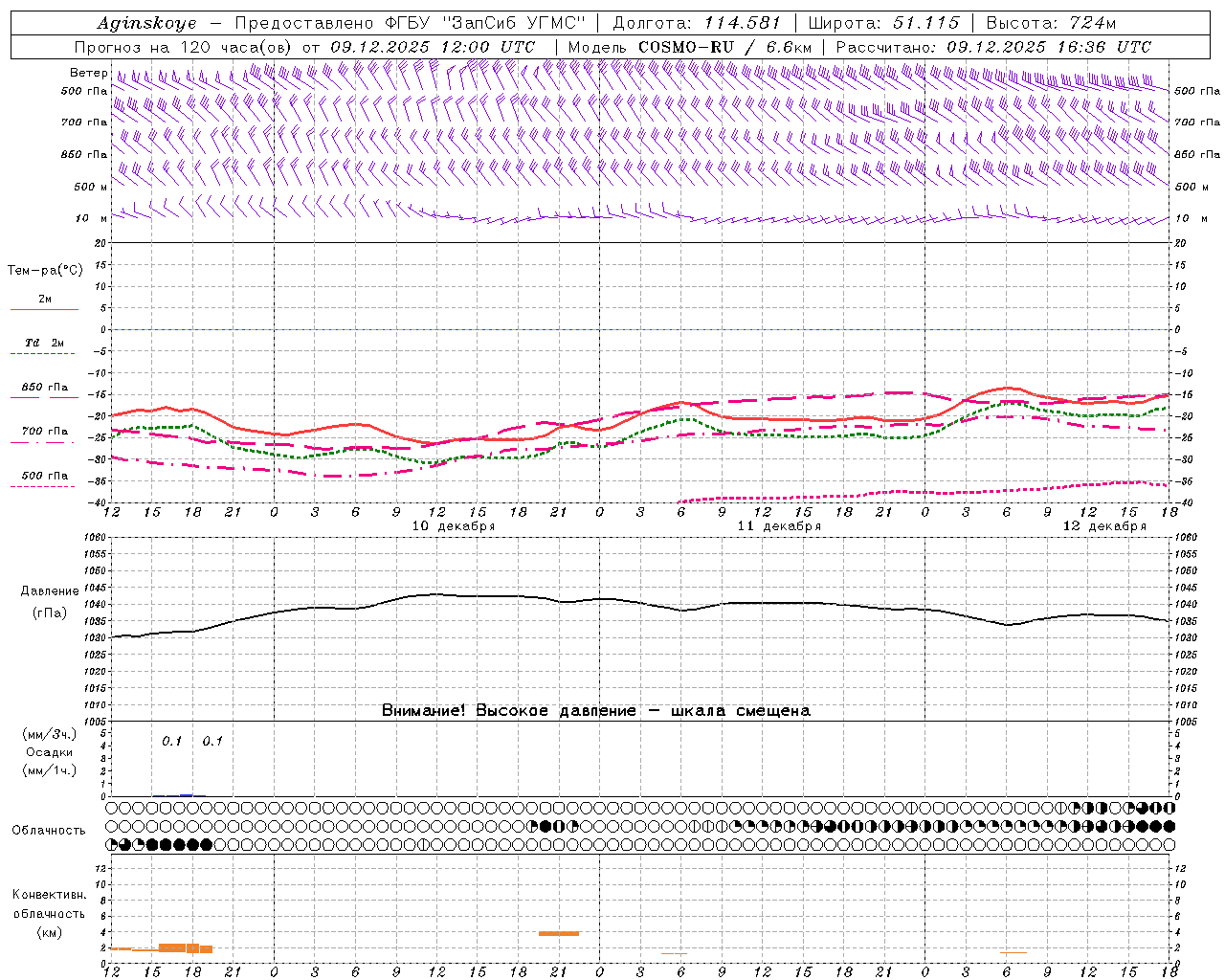This screenshot has height=980, width=1225.
Task: Click the 'Широта: 51.115' latitude value
Action: pos(883,23)
